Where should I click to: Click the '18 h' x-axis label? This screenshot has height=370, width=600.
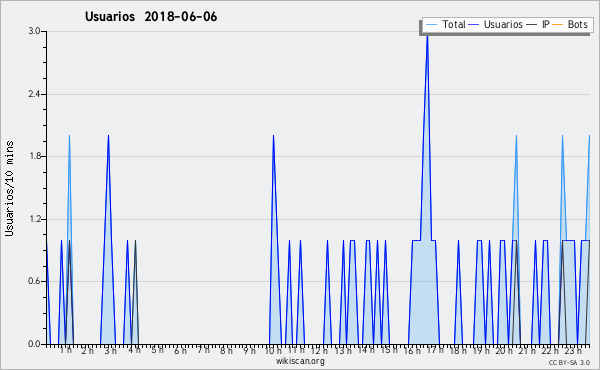458,350
